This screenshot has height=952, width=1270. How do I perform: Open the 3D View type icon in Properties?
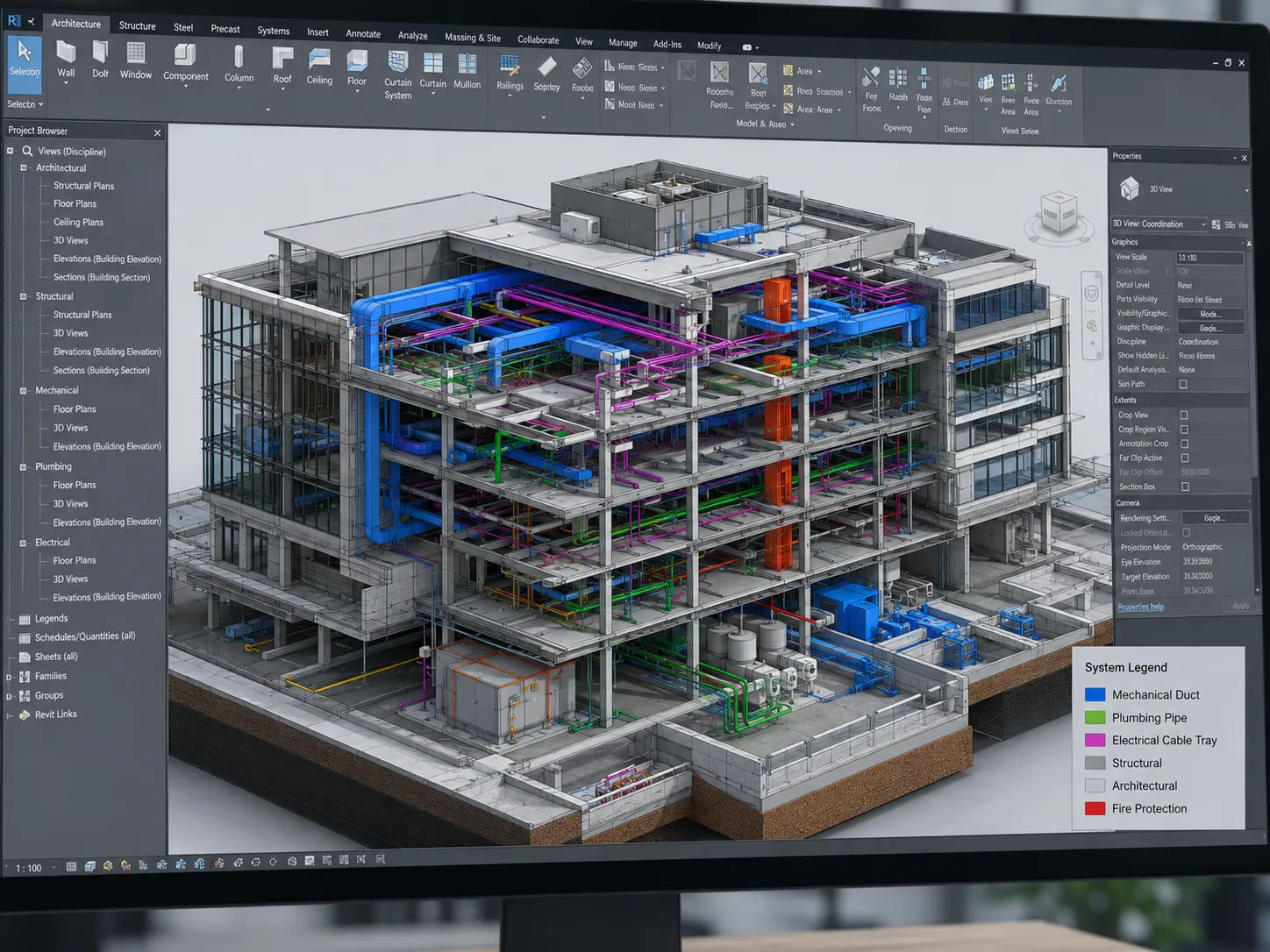point(1130,188)
